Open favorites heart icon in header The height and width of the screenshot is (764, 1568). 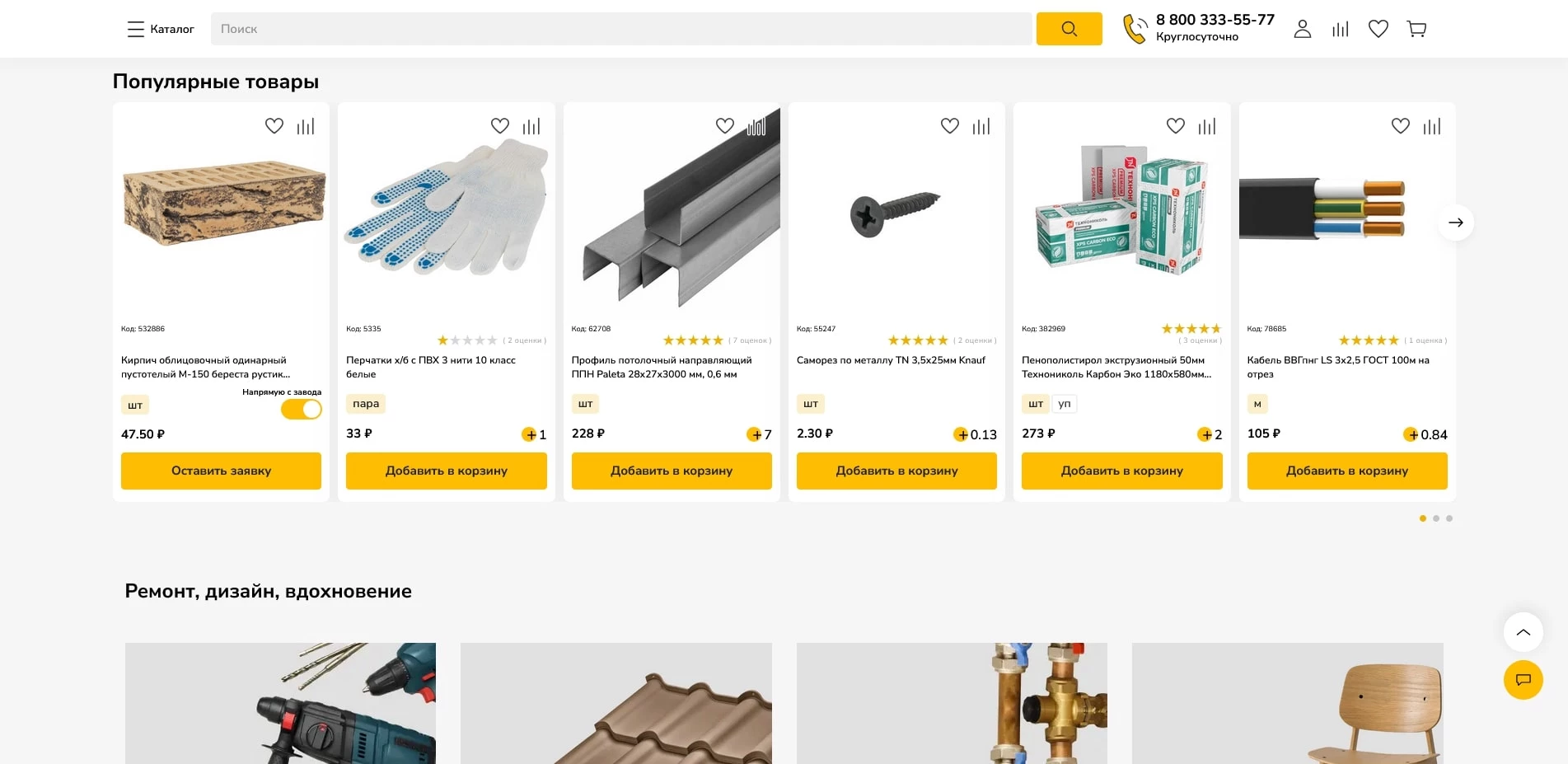click(1378, 29)
